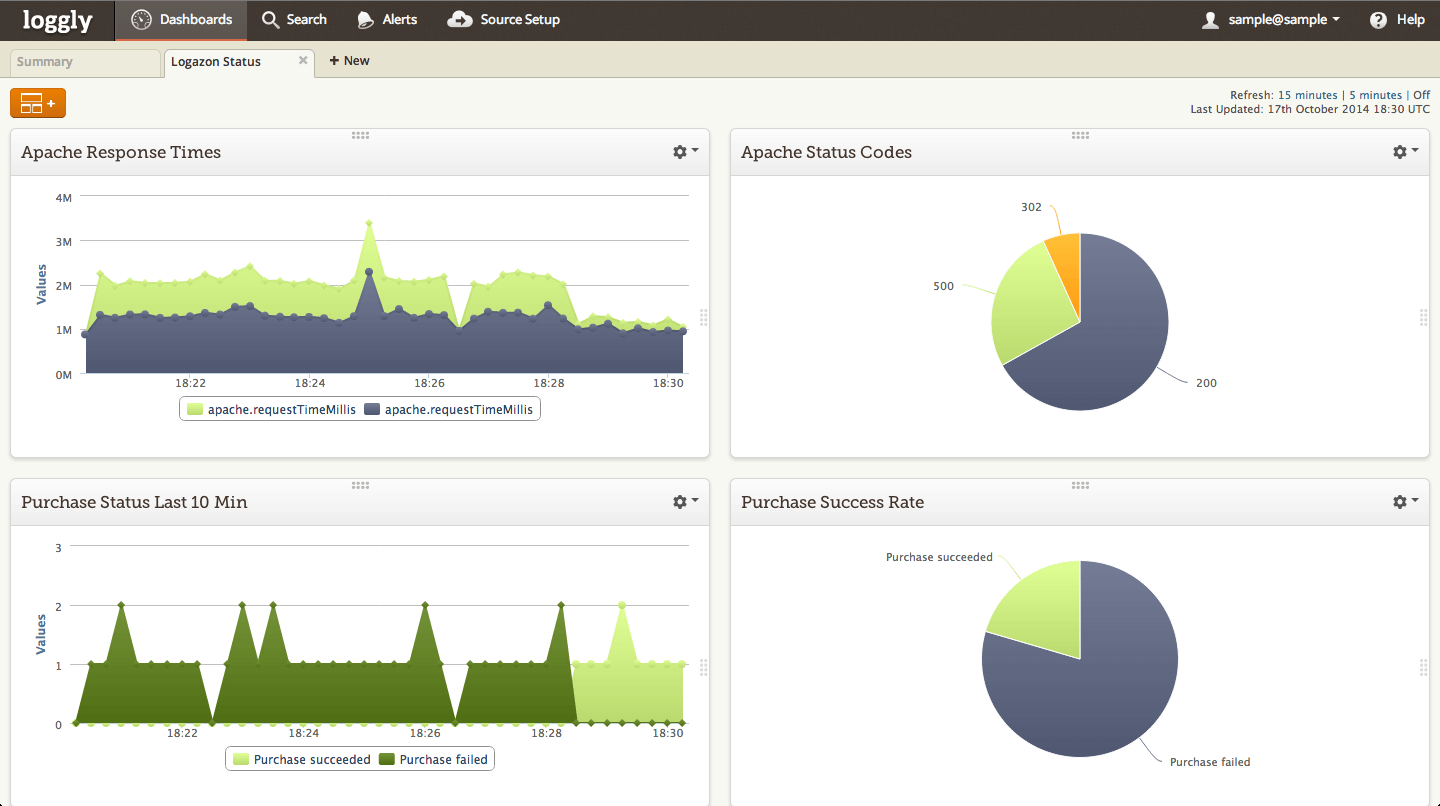Set refresh interval to 15 minutes
Viewport: 1440px width, 806px height.
[x=1307, y=95]
